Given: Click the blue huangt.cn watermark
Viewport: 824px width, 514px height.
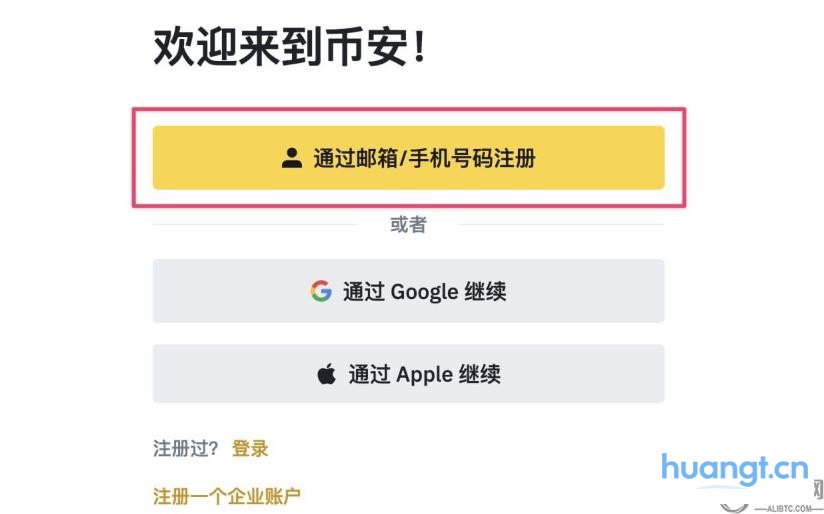Looking at the screenshot, I should (734, 469).
